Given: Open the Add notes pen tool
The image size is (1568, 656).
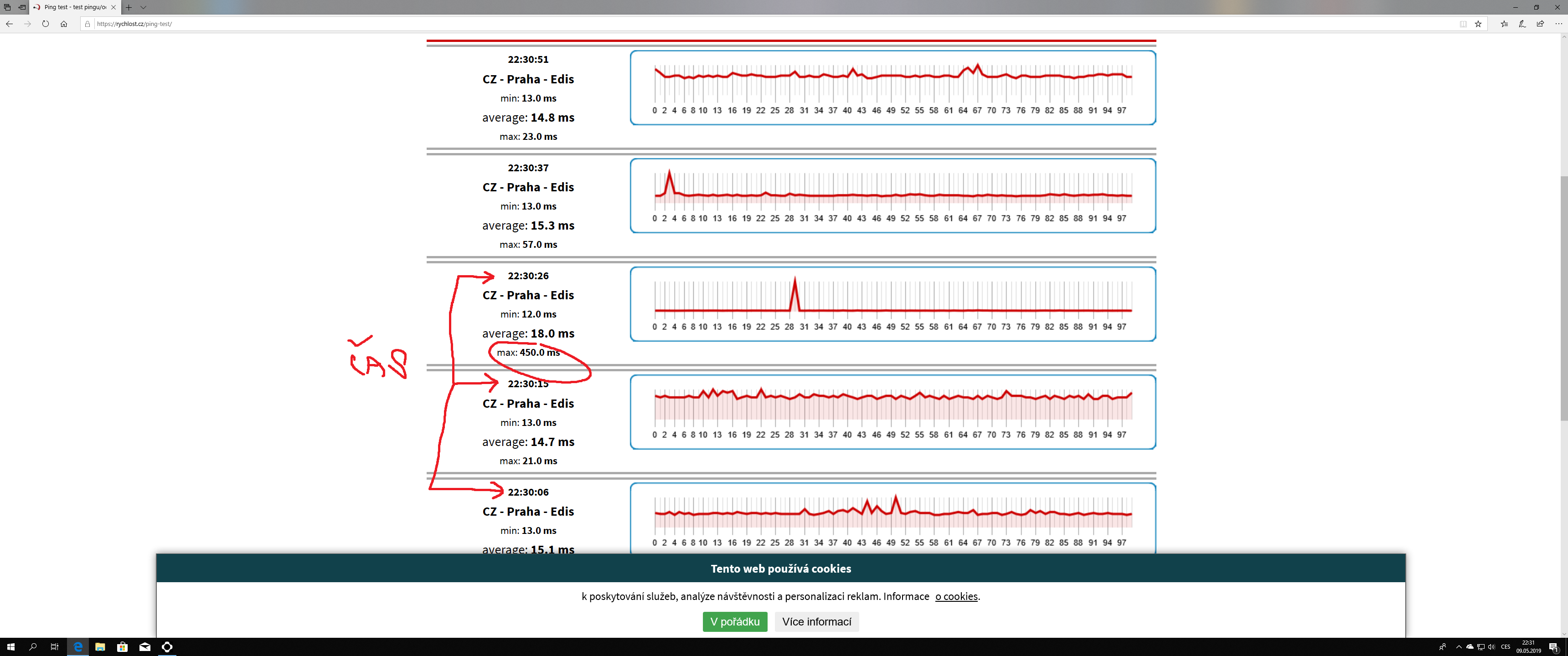Looking at the screenshot, I should tap(1522, 24).
